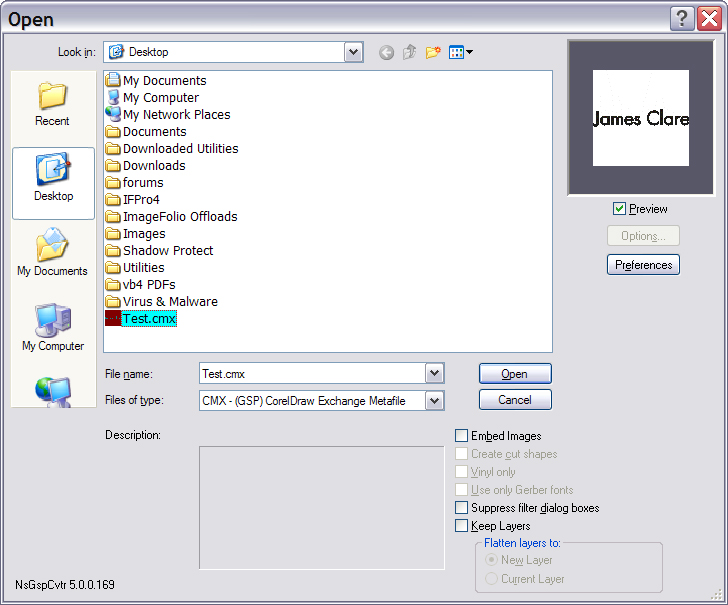This screenshot has height=605, width=728.
Task: Open My Documents in the places bar
Action: (52, 253)
